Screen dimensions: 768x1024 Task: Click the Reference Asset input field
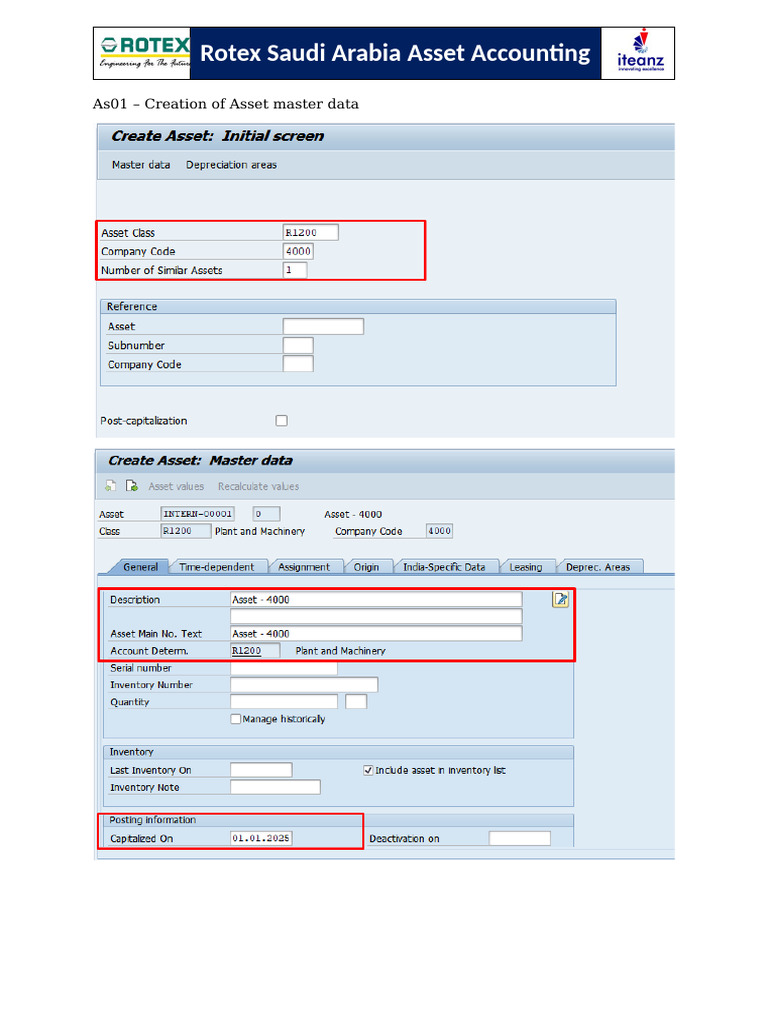pos(323,327)
